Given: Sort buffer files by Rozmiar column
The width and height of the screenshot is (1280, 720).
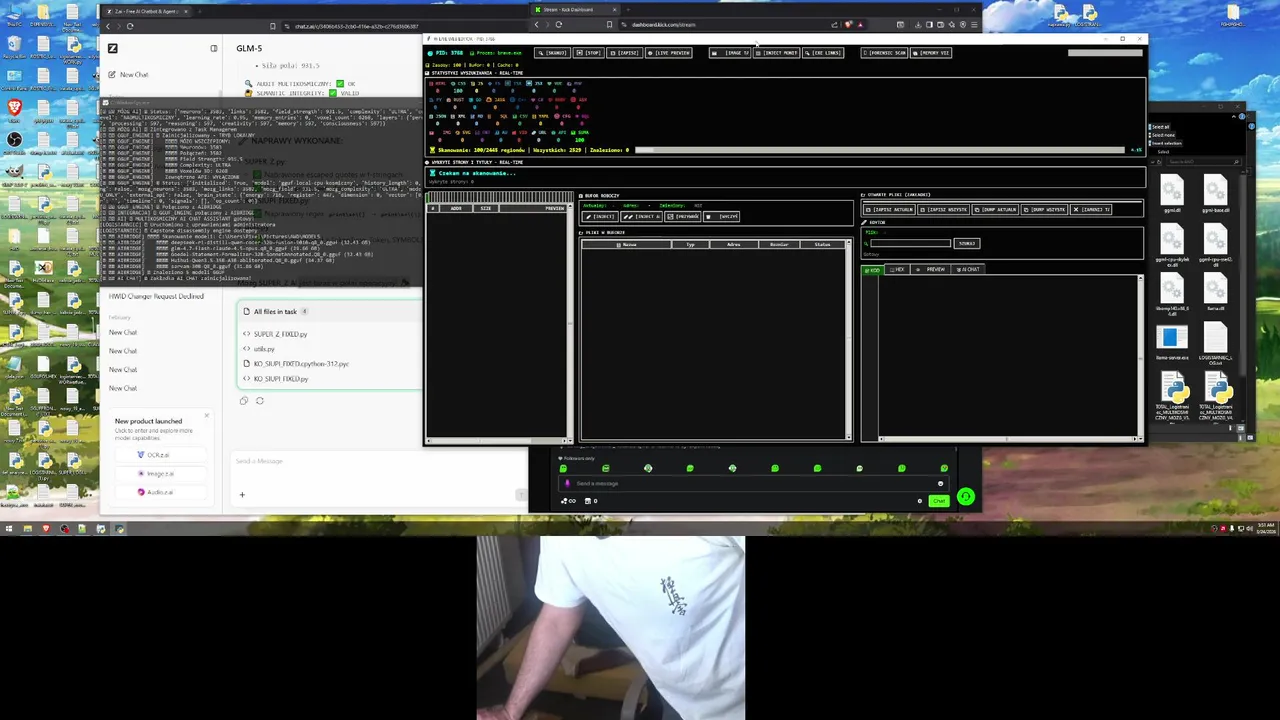Looking at the screenshot, I should [x=779, y=245].
